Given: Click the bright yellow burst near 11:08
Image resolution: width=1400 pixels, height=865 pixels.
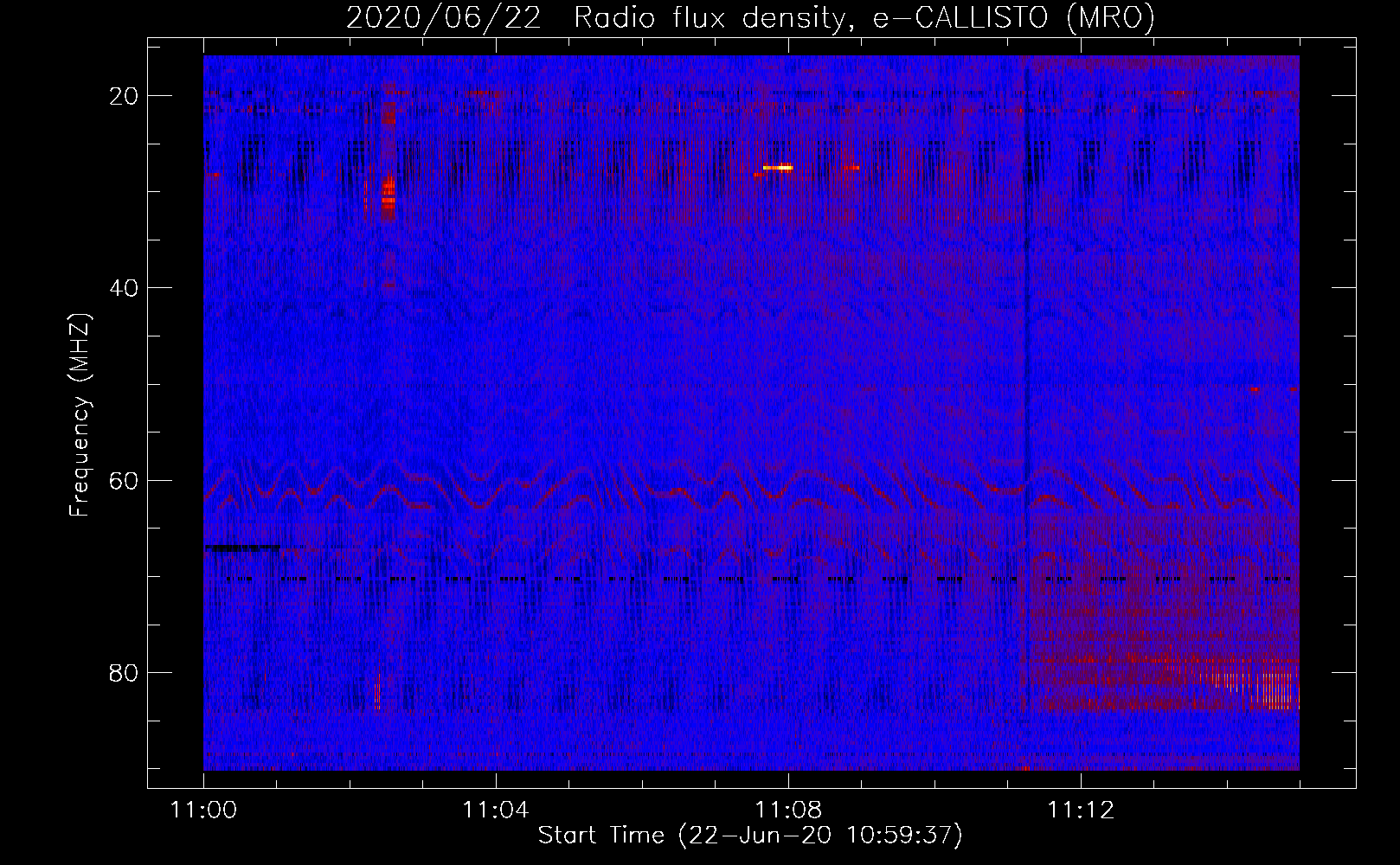Looking at the screenshot, I should click(778, 167).
